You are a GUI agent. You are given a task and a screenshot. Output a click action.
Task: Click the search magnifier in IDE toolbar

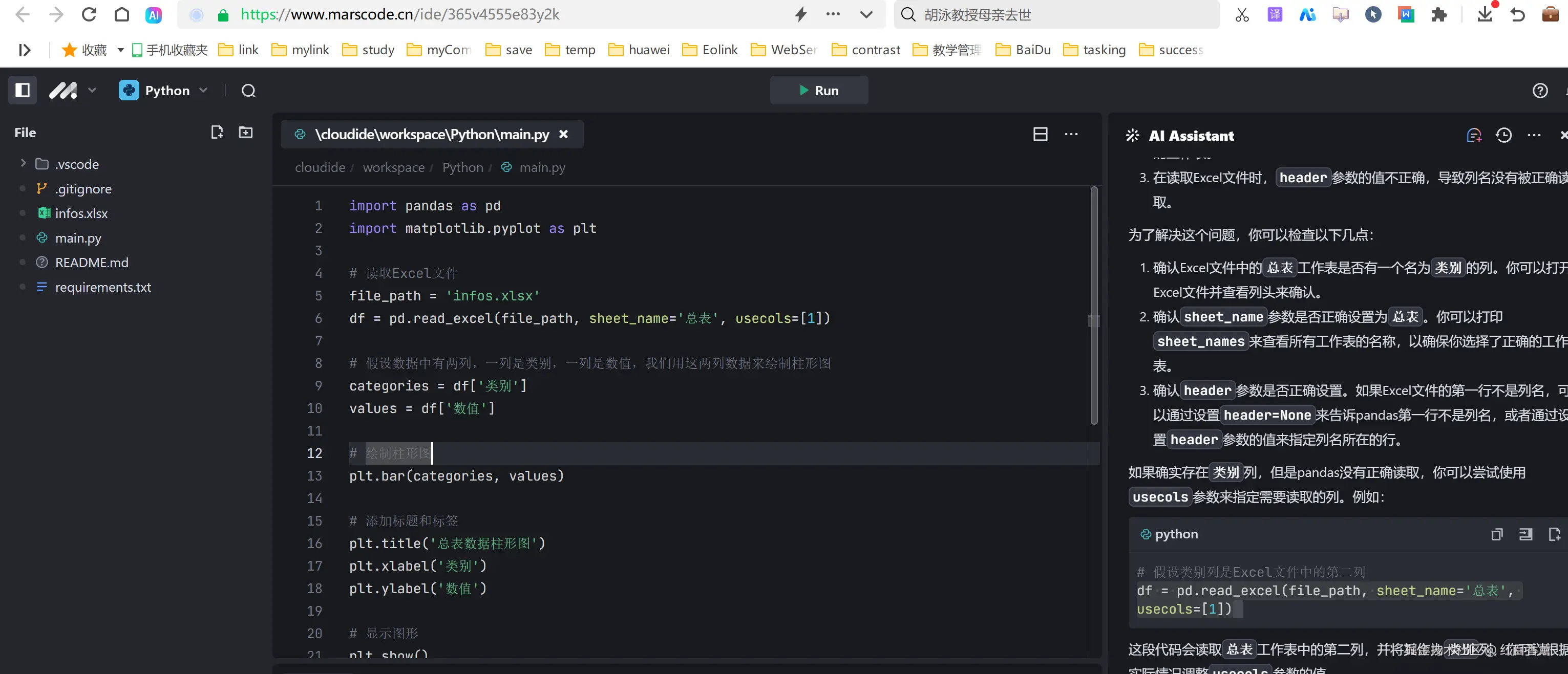click(x=248, y=91)
